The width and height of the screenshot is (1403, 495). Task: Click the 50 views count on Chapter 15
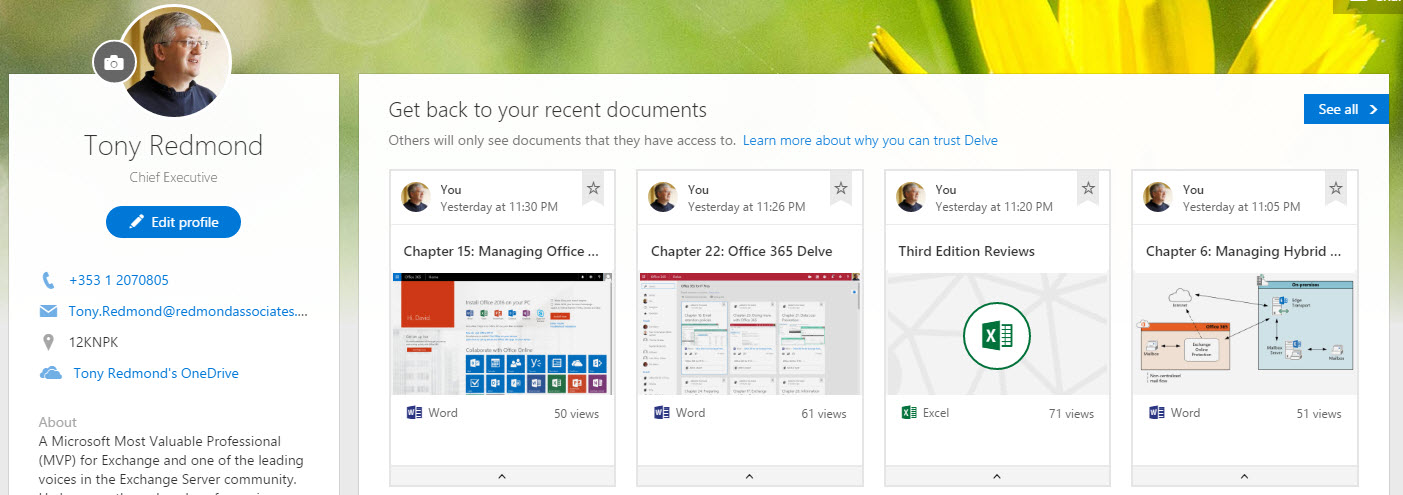click(576, 413)
